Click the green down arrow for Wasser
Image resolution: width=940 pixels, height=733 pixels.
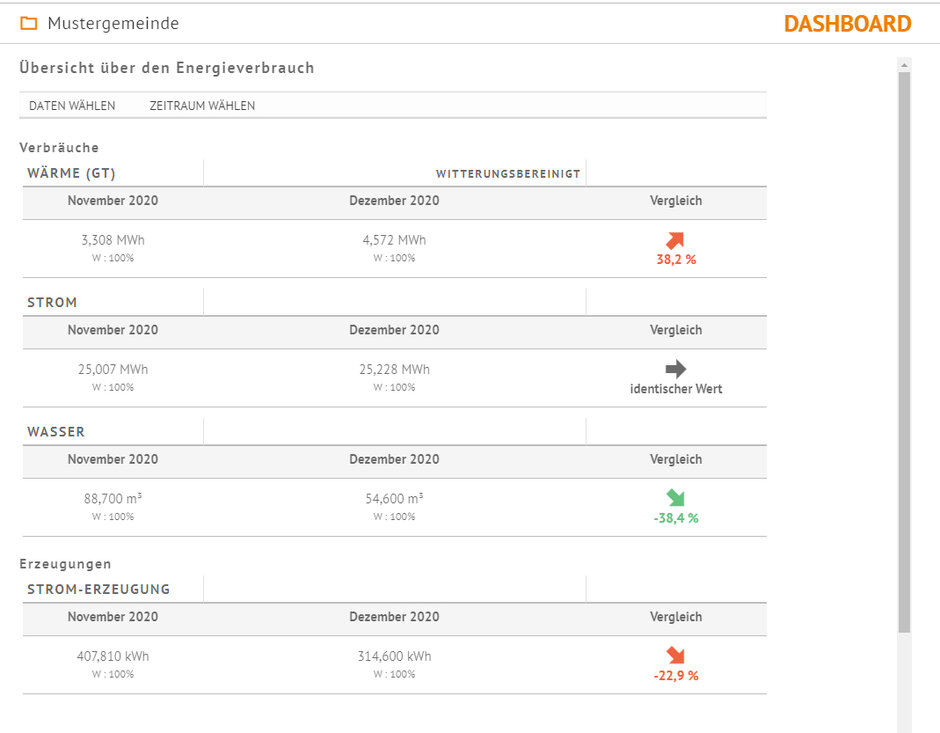[x=676, y=498]
